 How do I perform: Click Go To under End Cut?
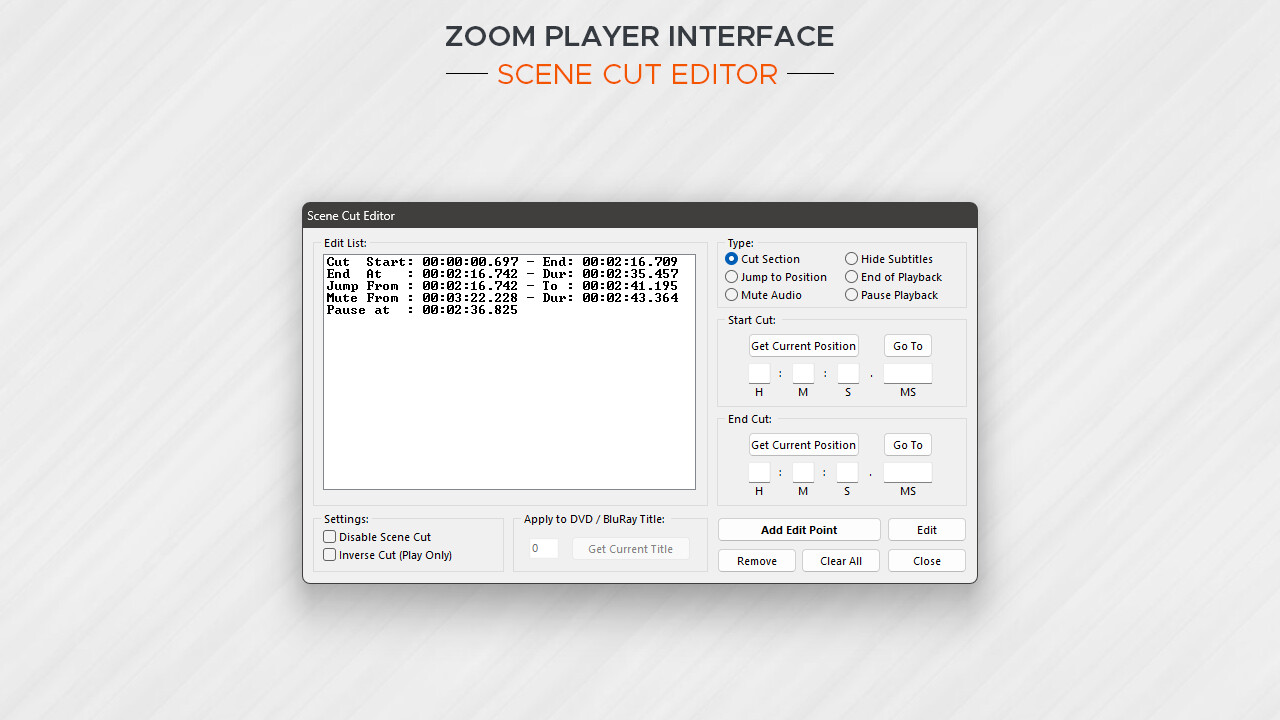tap(907, 444)
